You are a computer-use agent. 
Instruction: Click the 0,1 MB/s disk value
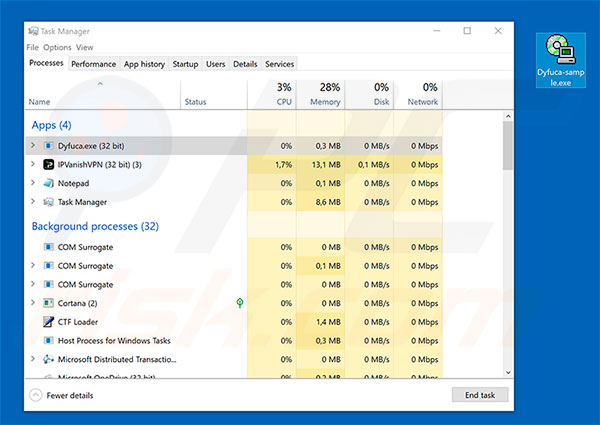pyautogui.click(x=373, y=165)
